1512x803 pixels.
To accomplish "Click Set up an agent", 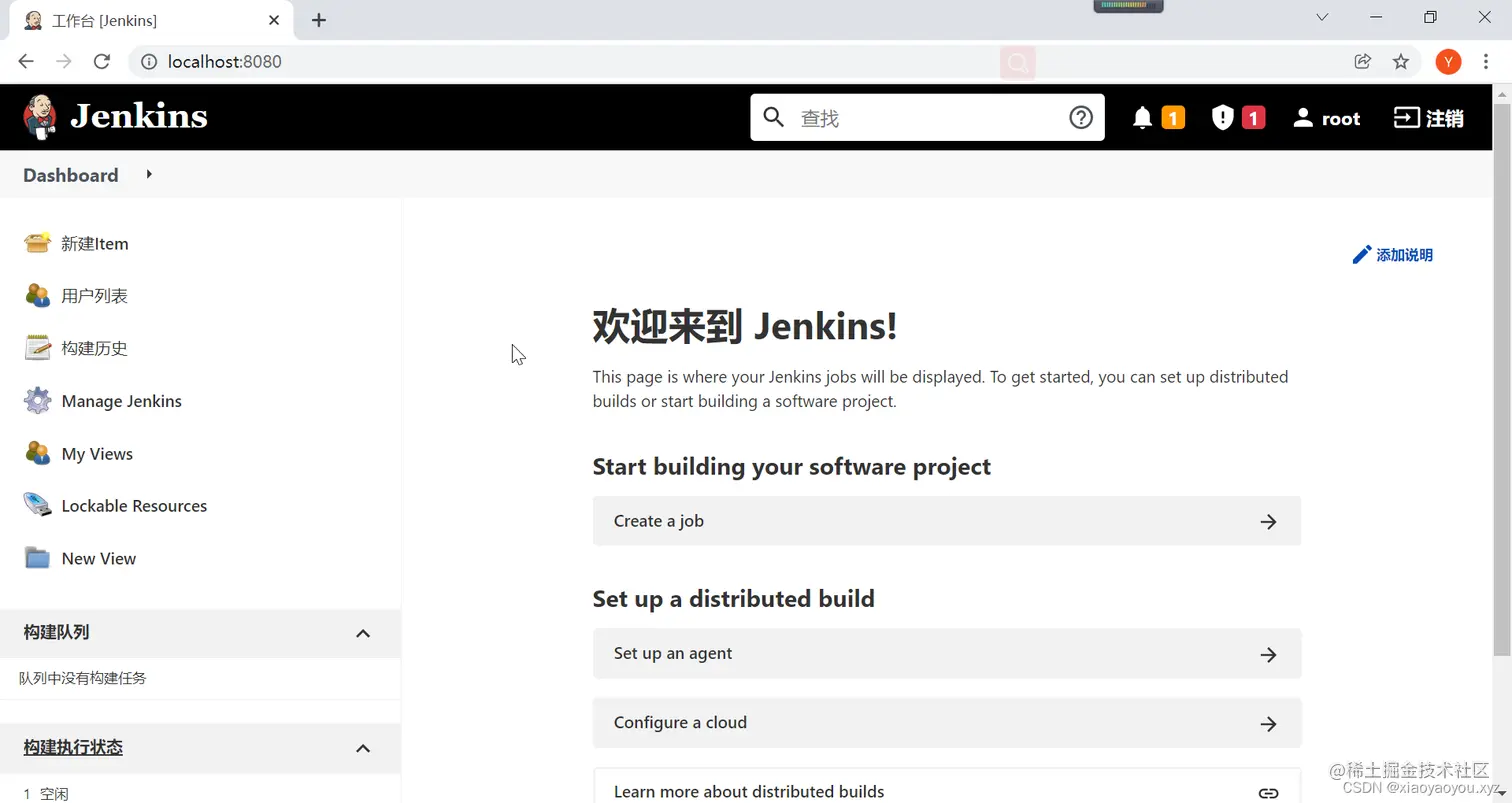I will click(x=946, y=654).
